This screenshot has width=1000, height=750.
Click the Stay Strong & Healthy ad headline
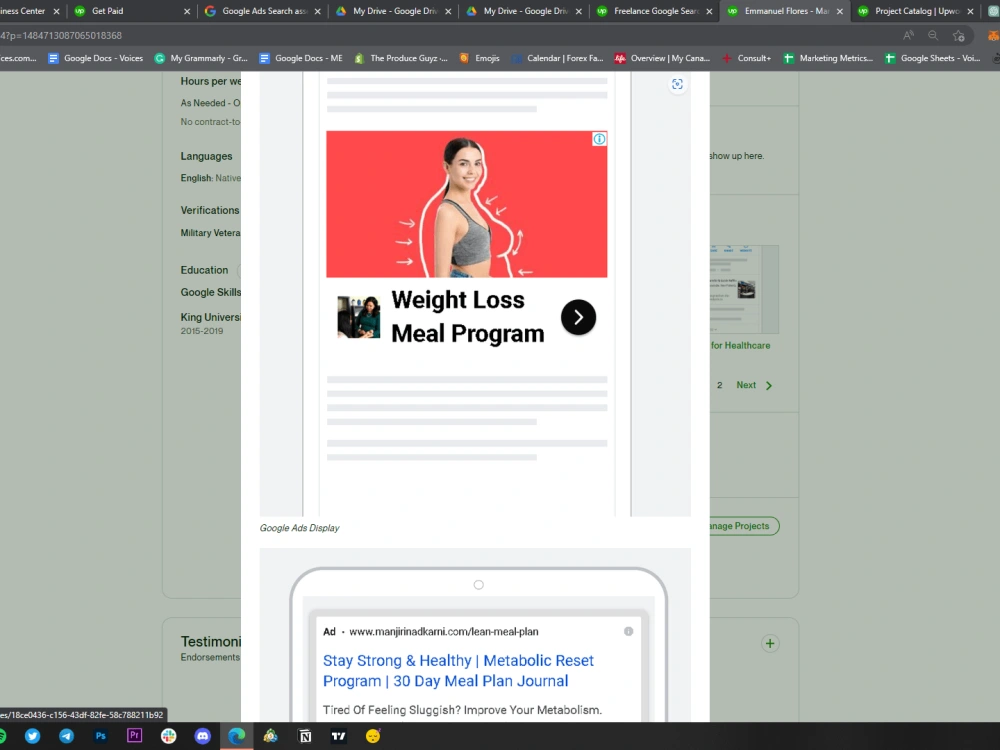(458, 671)
